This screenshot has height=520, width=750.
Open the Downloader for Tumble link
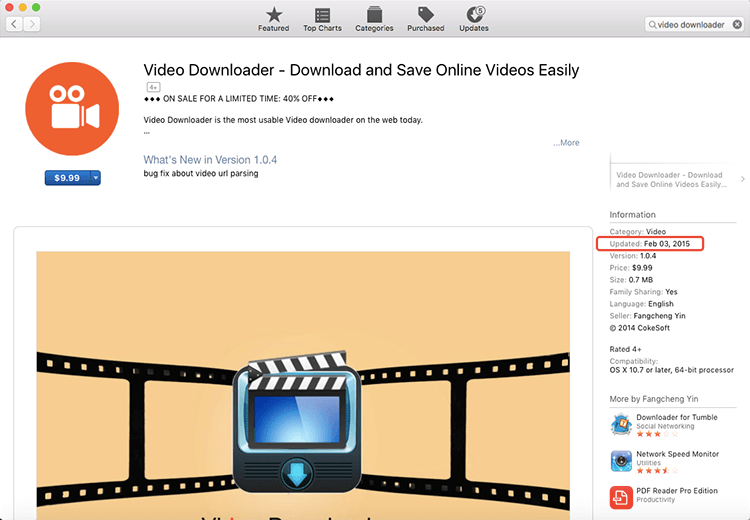[677, 417]
